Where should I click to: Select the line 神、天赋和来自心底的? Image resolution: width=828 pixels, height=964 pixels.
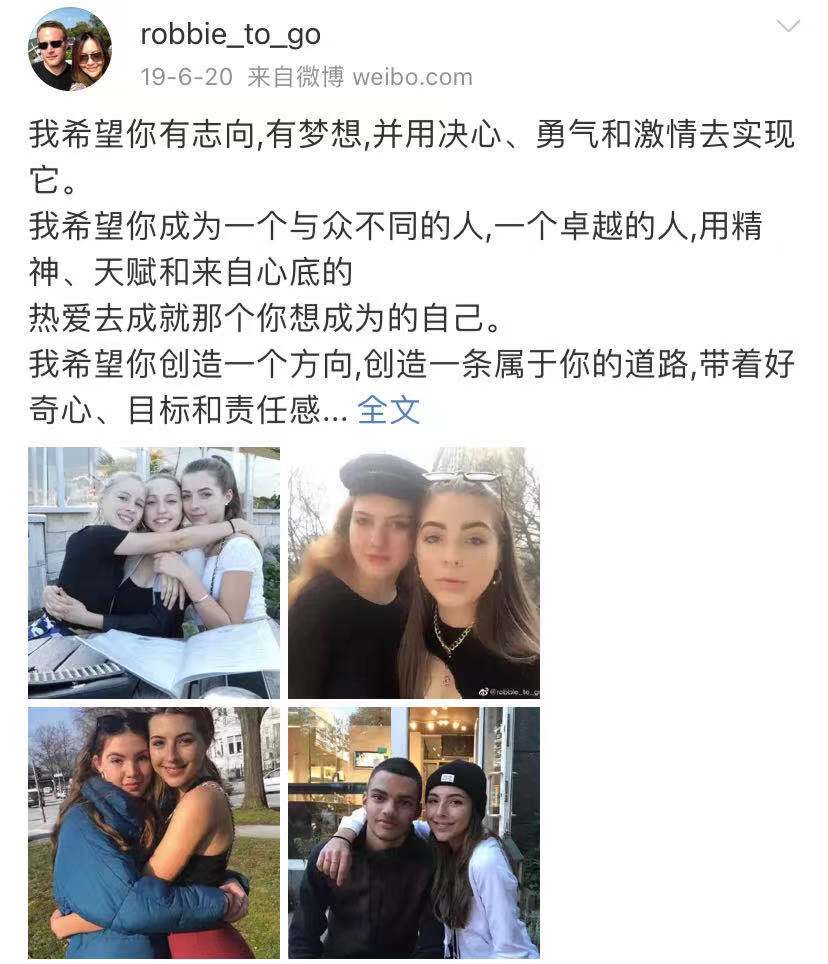click(191, 272)
